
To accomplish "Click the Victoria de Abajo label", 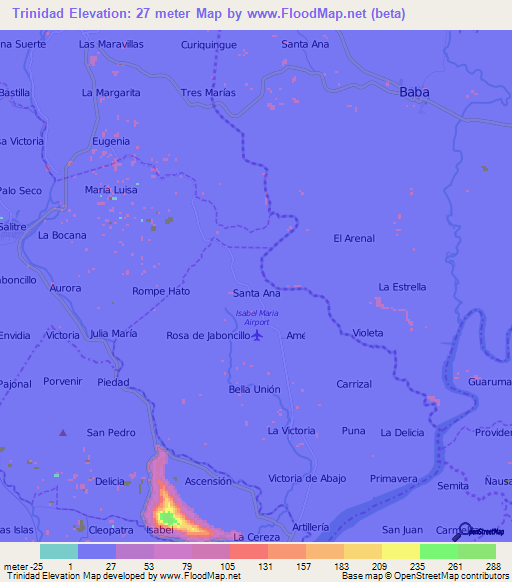I will tap(307, 478).
